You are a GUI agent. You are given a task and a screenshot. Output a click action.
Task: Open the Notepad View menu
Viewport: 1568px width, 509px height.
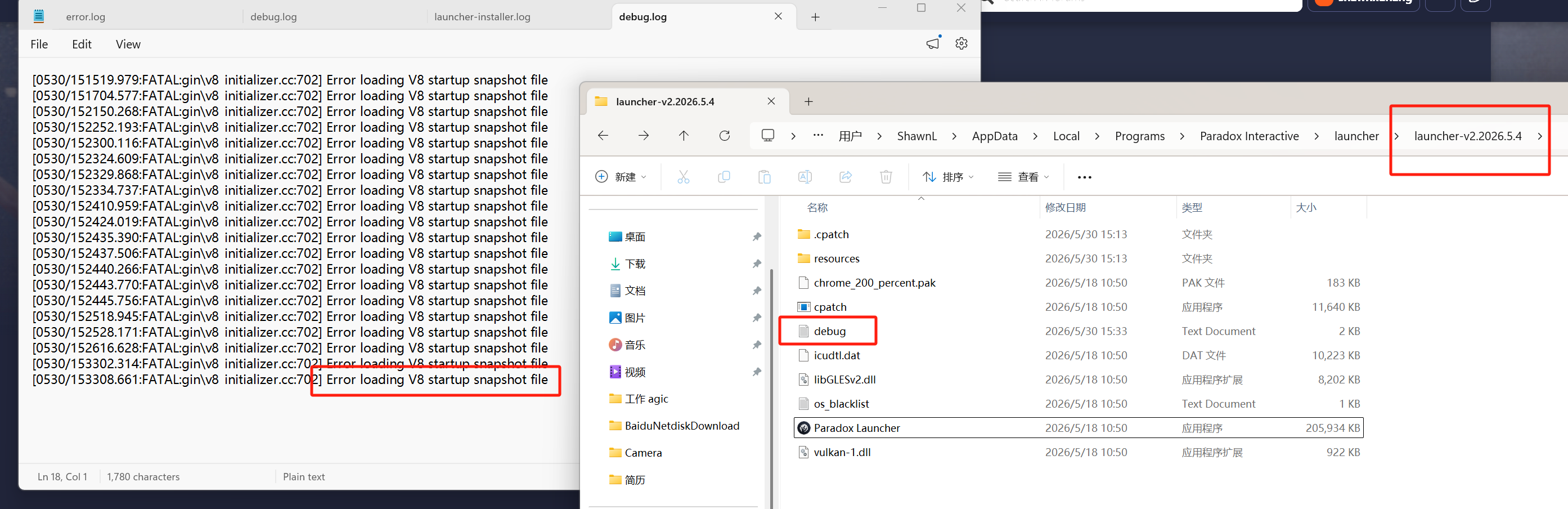pos(128,44)
